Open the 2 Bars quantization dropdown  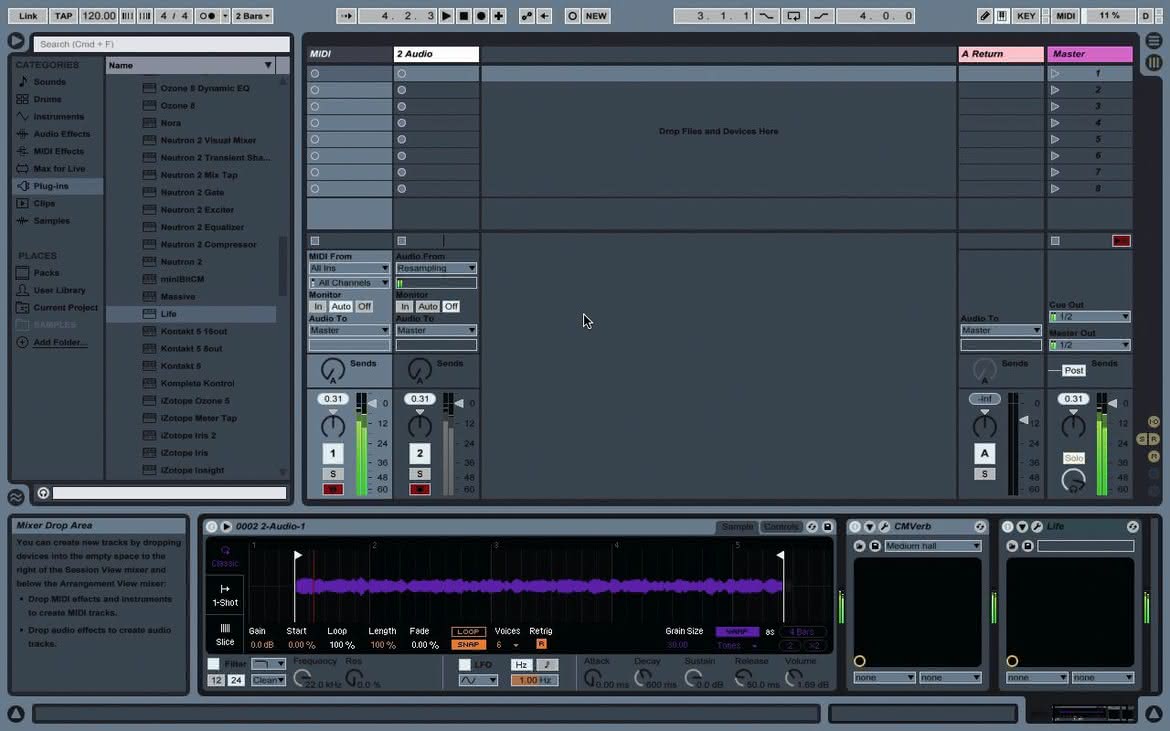click(x=253, y=16)
